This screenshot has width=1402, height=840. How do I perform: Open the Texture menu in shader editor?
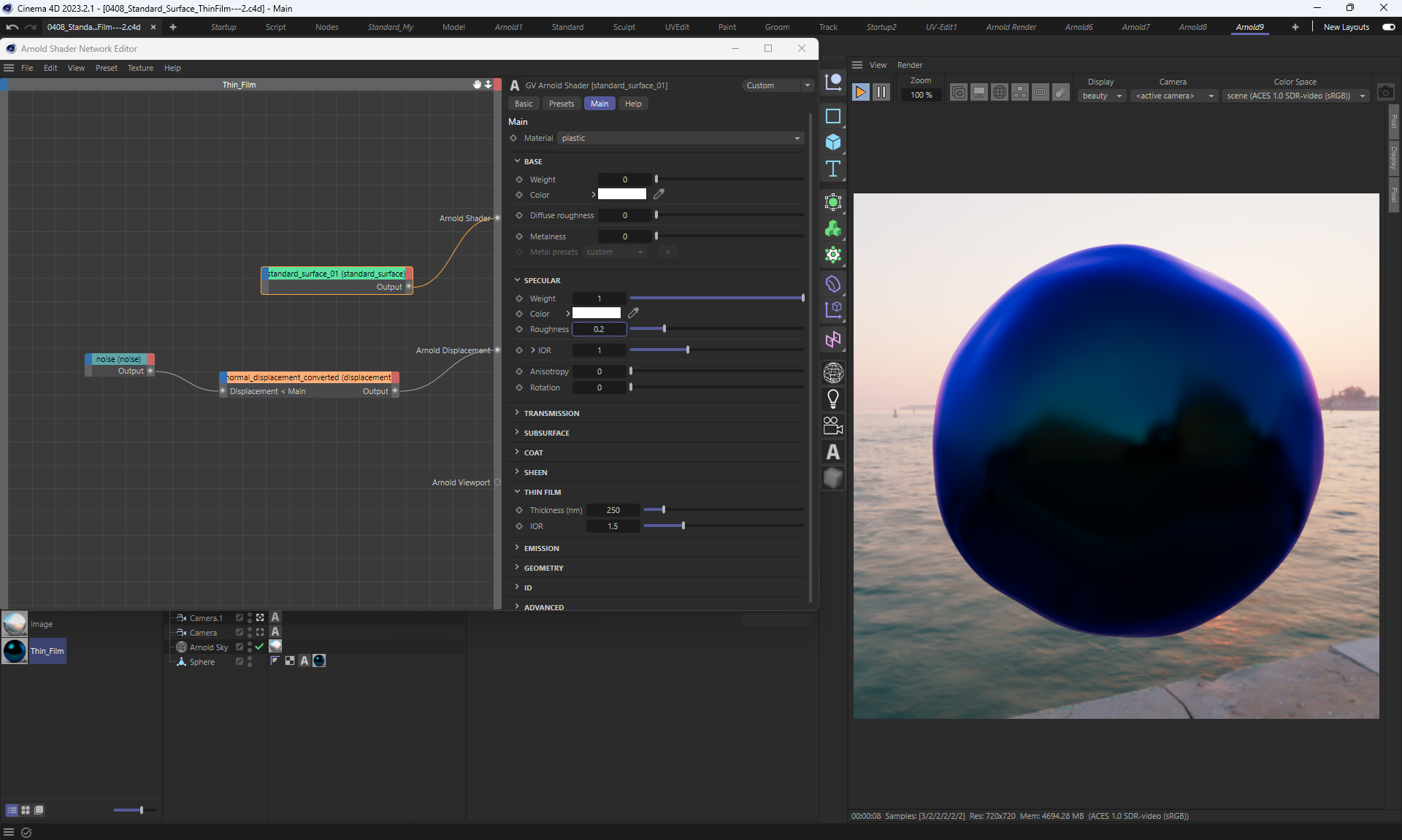(140, 68)
